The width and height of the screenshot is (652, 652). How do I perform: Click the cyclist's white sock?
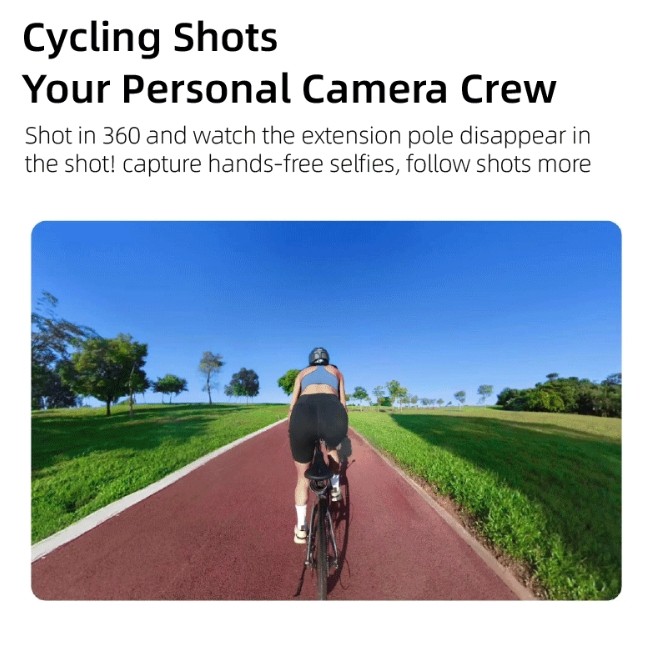[x=301, y=516]
